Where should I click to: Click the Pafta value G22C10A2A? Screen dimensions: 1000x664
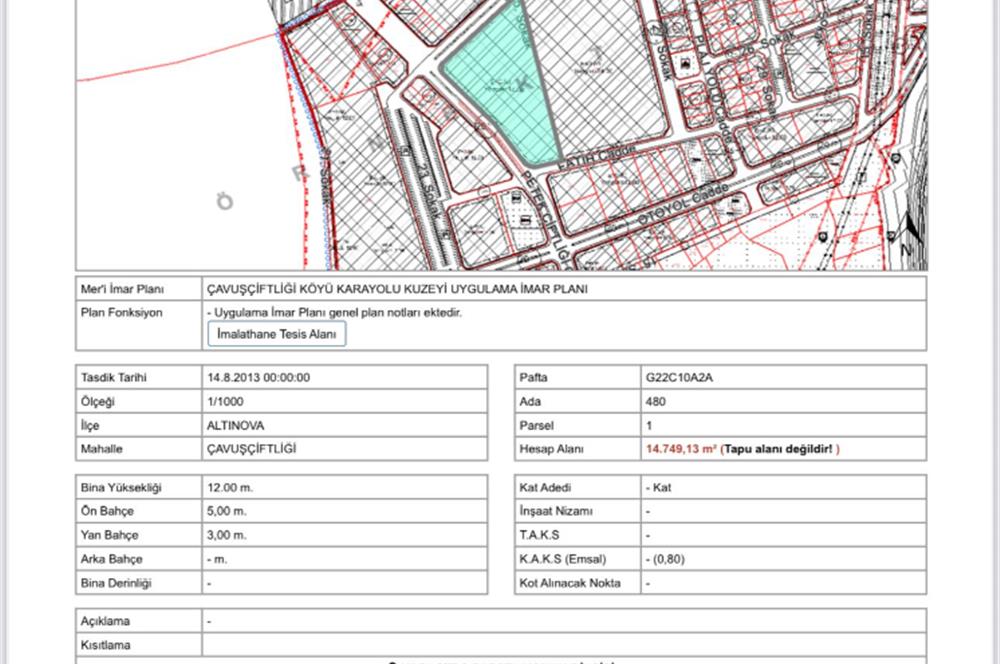pyautogui.click(x=679, y=378)
